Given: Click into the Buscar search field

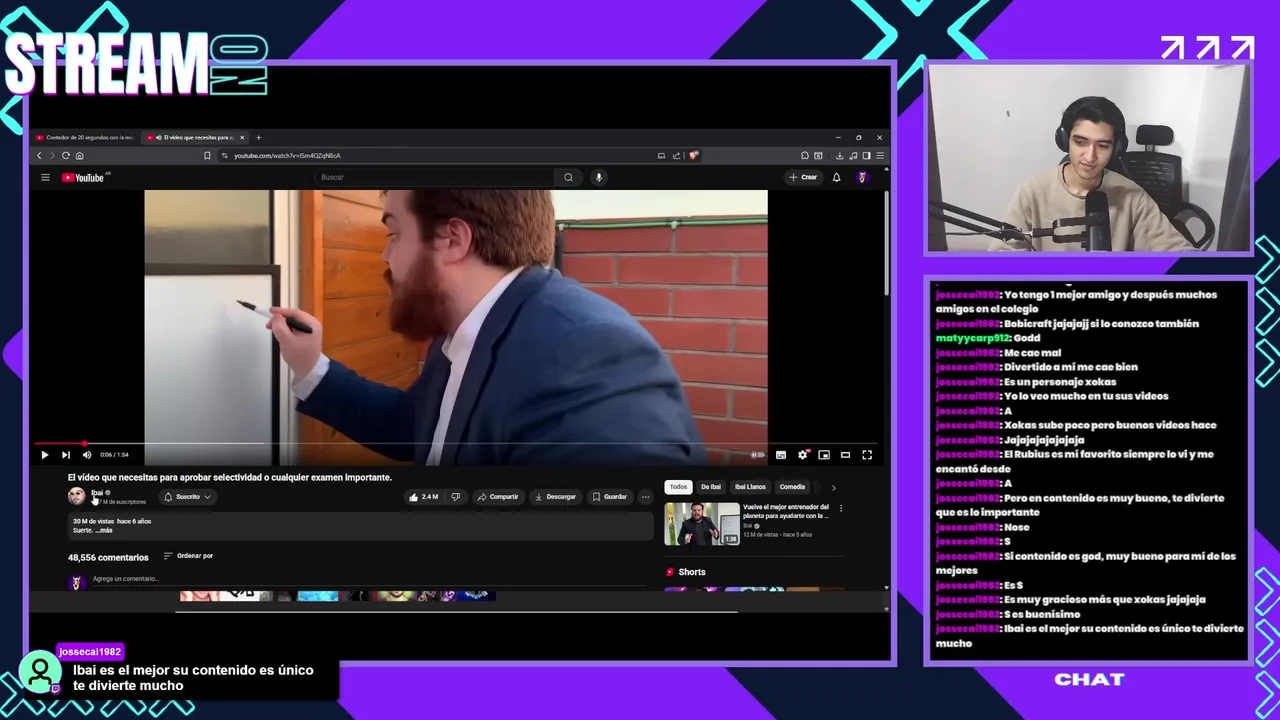Looking at the screenshot, I should pos(435,177).
